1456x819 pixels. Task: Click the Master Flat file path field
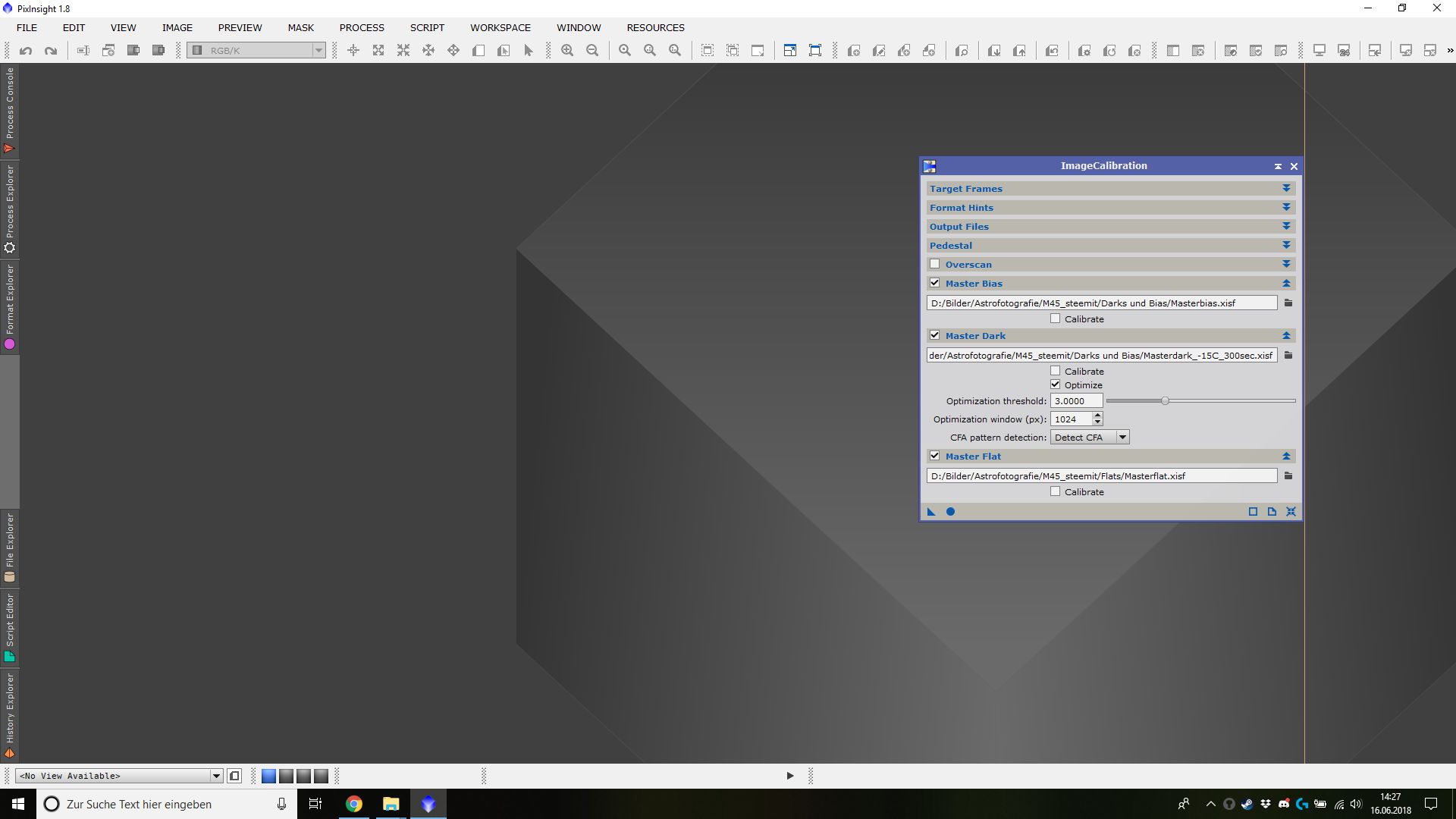1102,475
